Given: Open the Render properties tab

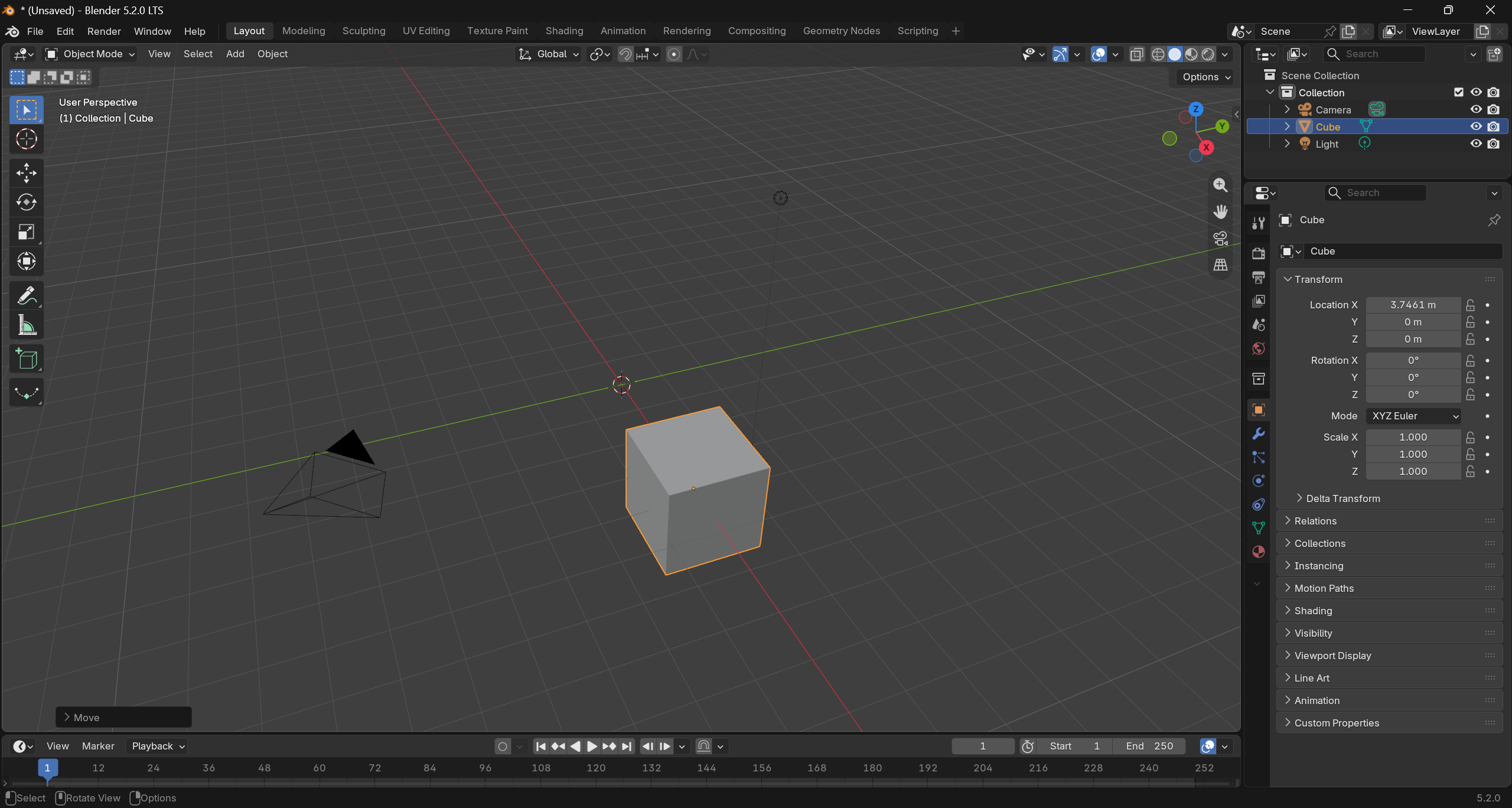Looking at the screenshot, I should click(1259, 253).
